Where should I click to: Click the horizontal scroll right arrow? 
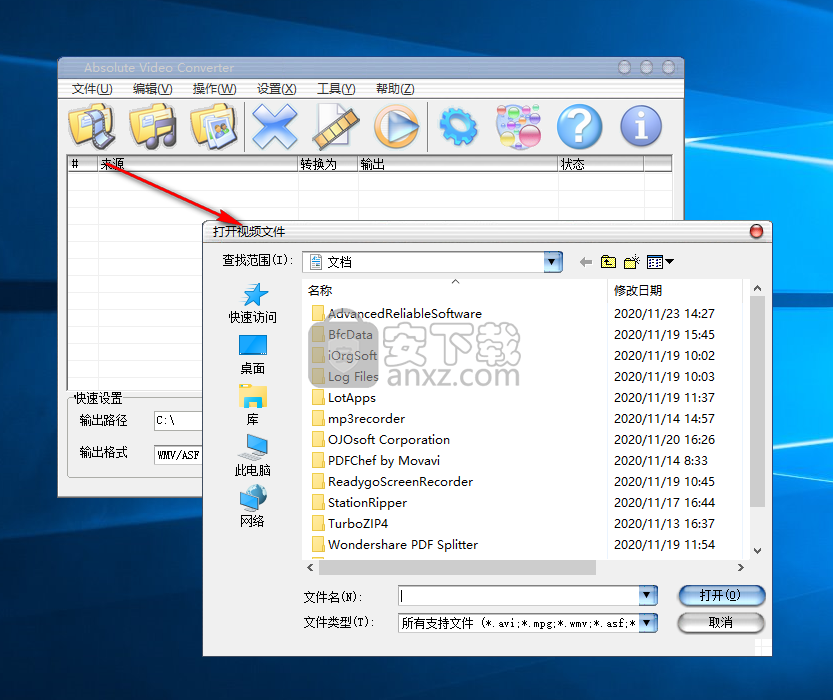[x=741, y=568]
